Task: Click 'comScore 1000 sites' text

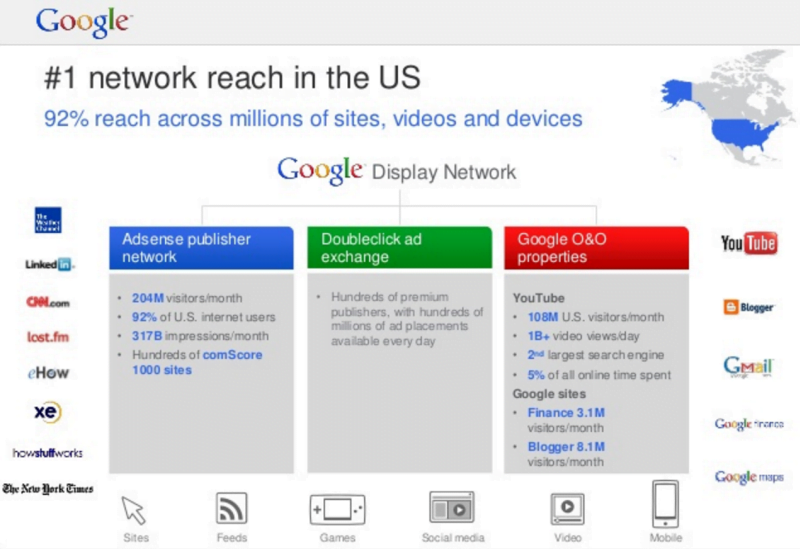Action: [x=197, y=362]
